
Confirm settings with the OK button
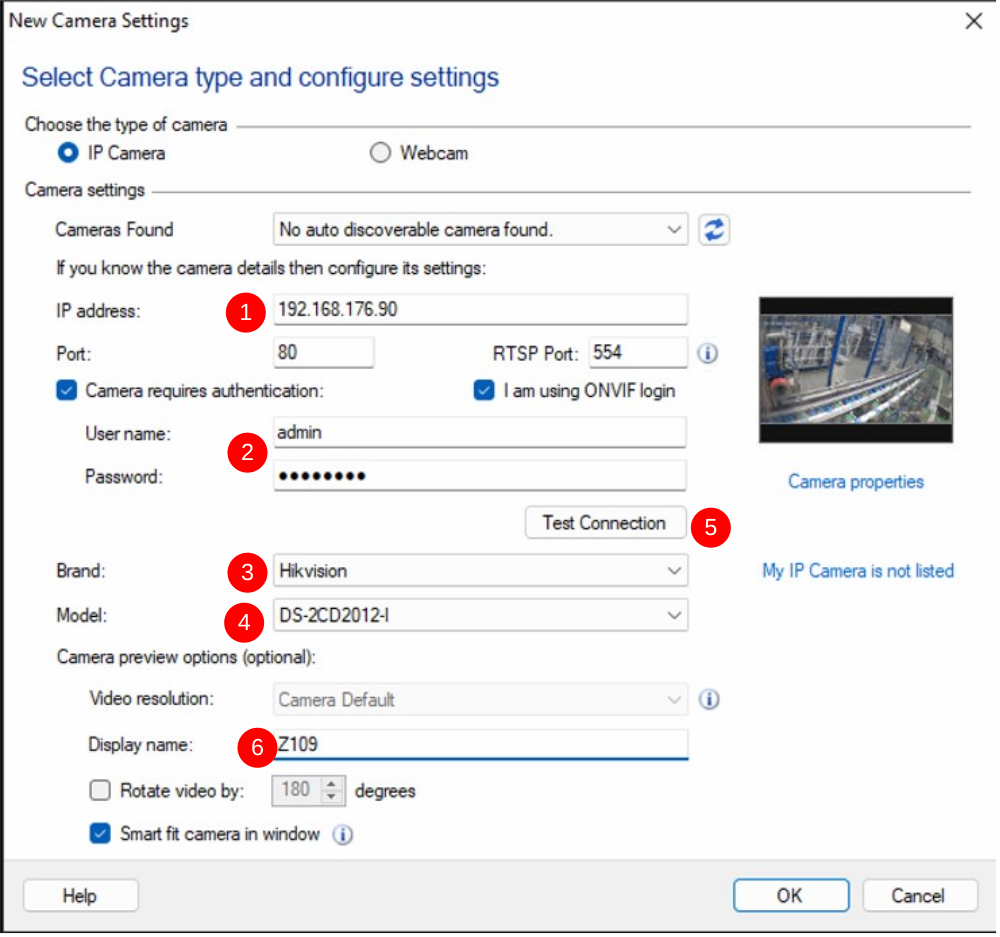tap(790, 895)
